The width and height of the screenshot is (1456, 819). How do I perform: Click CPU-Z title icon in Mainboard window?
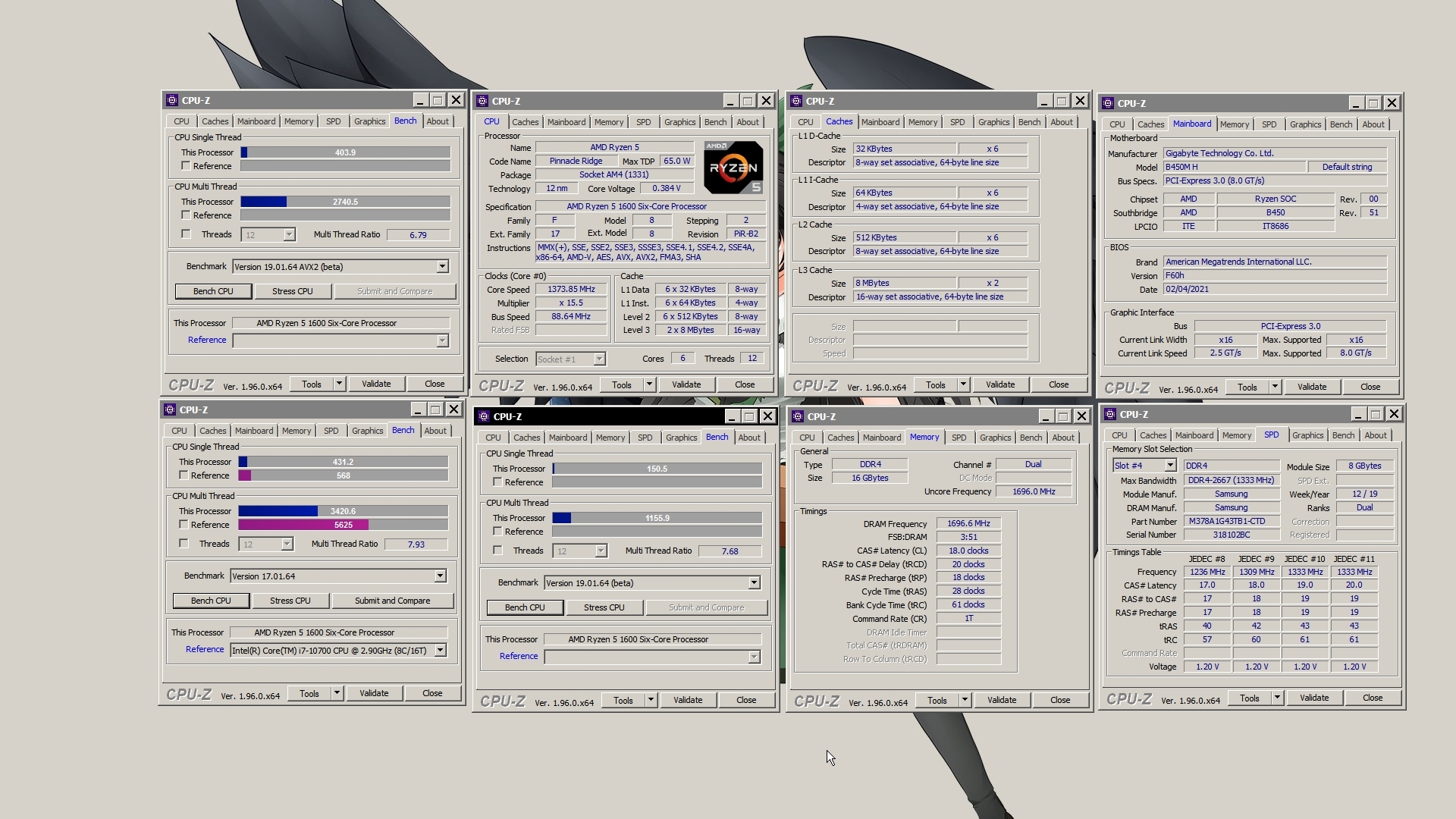pos(1108,103)
